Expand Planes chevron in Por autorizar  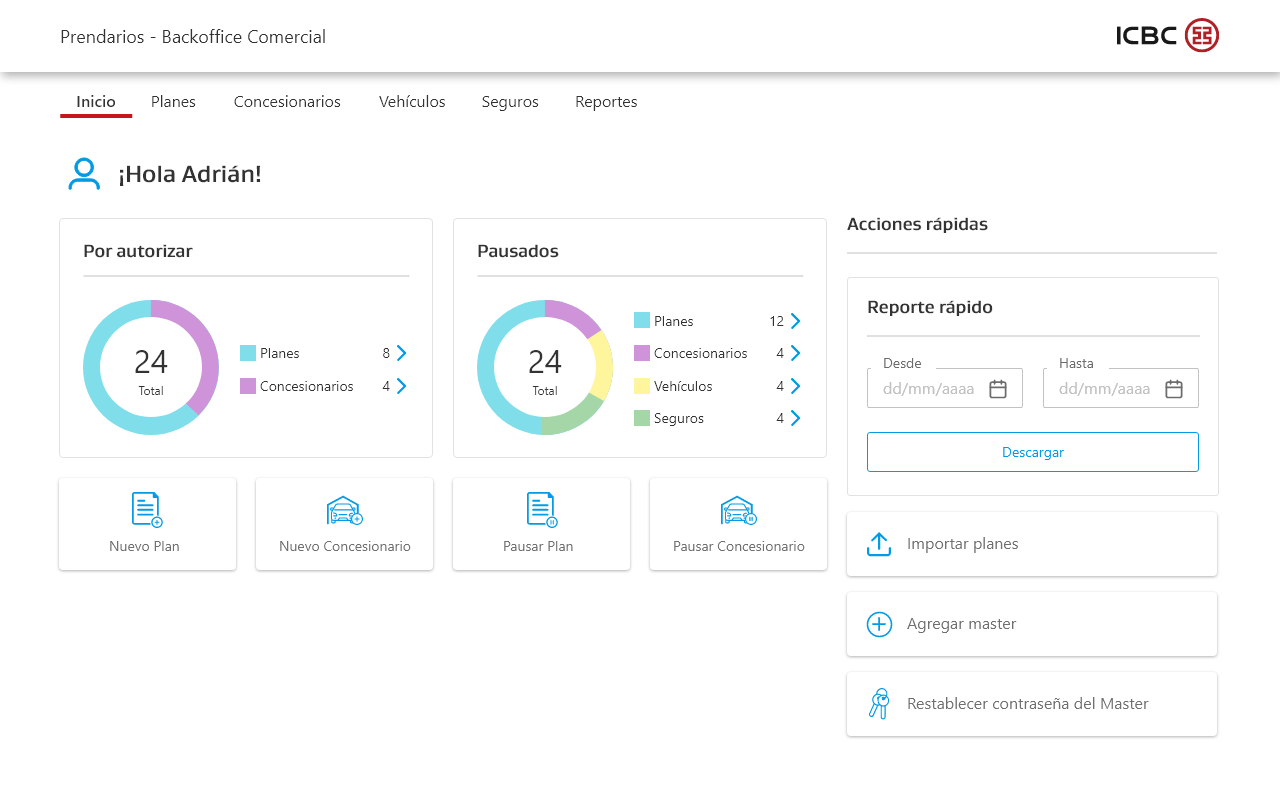(401, 353)
